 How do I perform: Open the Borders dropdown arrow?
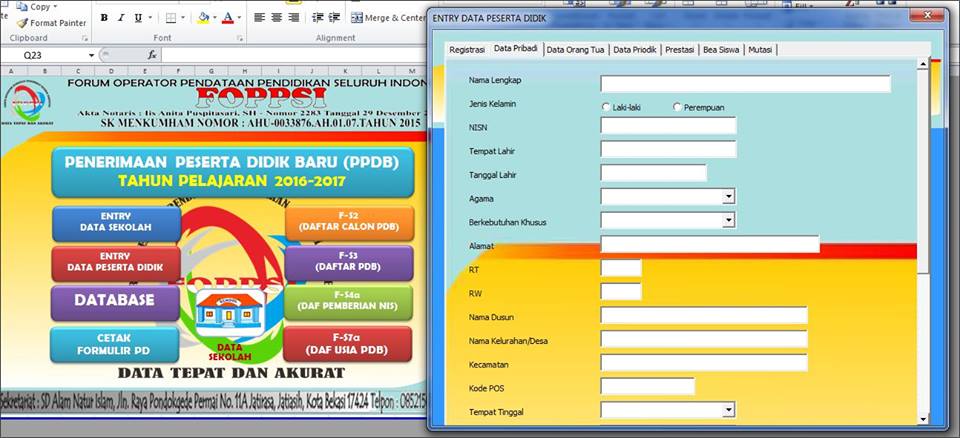coord(183,18)
